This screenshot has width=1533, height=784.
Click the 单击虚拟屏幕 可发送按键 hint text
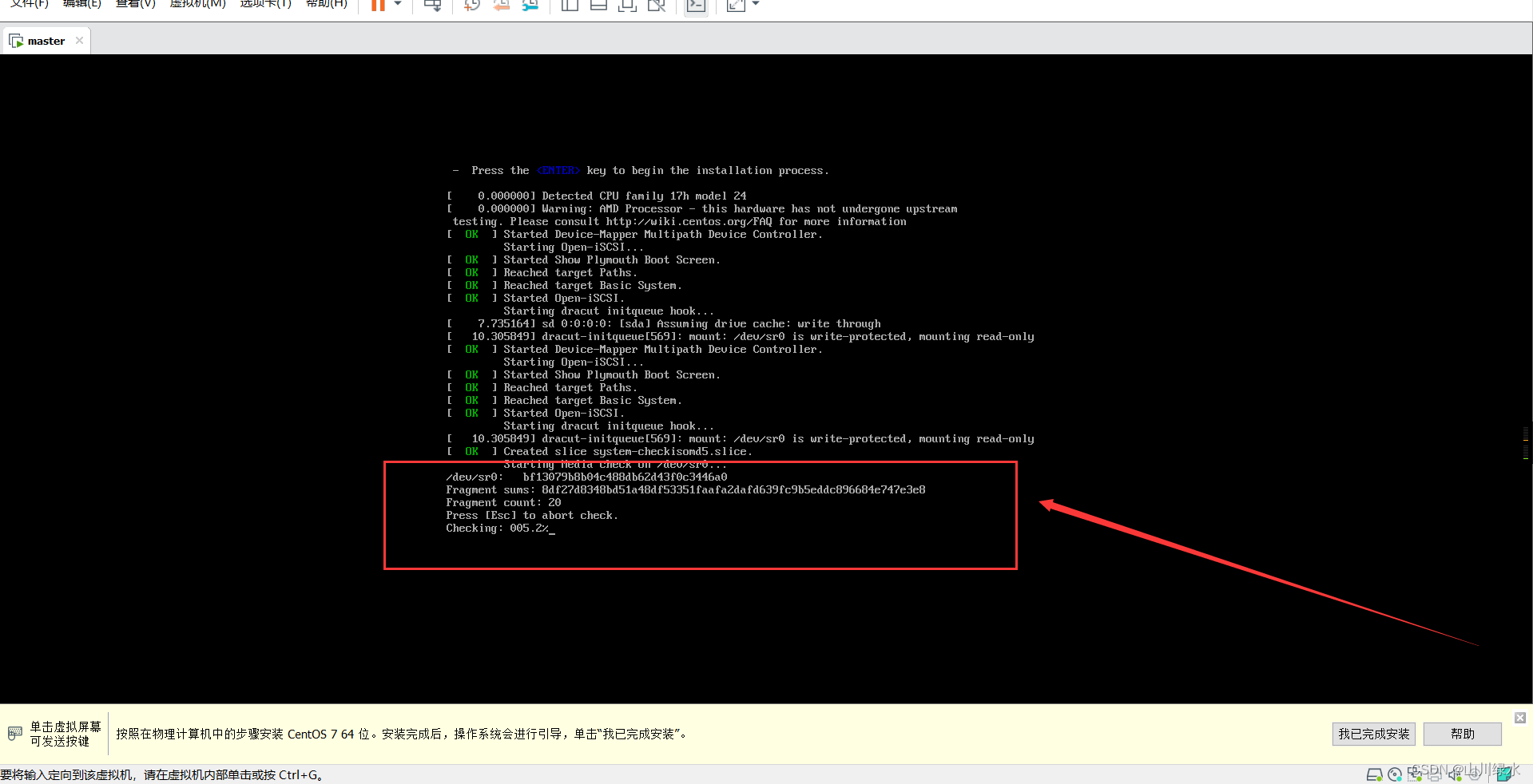pos(66,734)
